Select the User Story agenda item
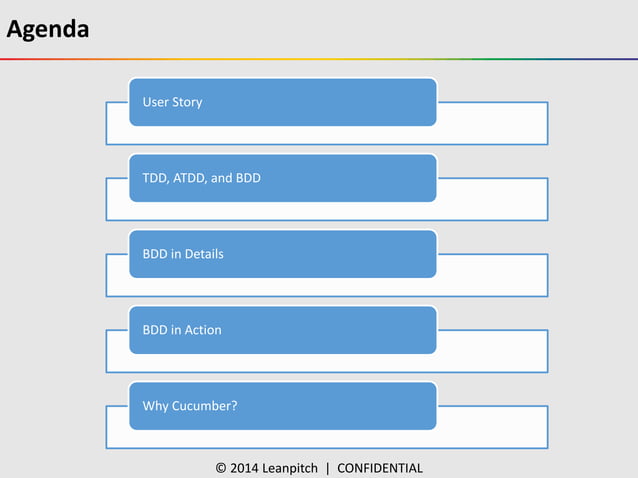Screen dimensions: 638x478 [282, 102]
